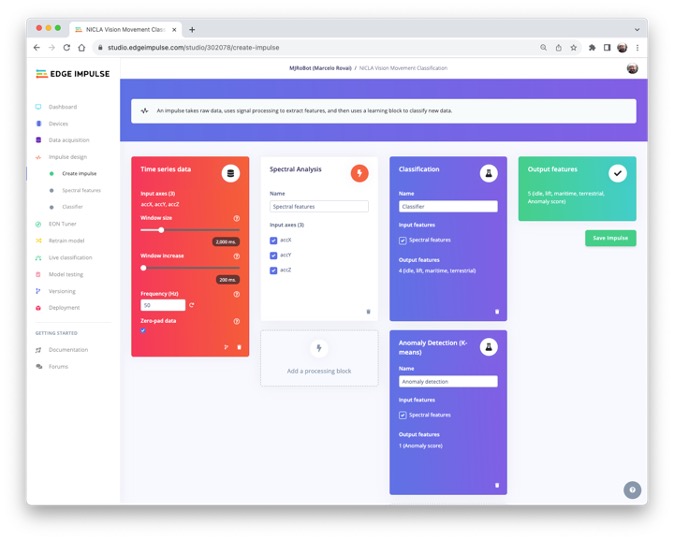Click the help question mark bubble
Screen dimensions: 674x540
click(x=631, y=490)
